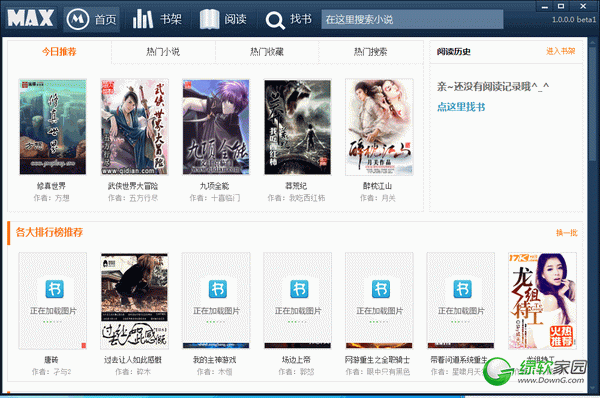The image size is (600, 398).
Task: Click author text 作者: 月关
Action: (378, 198)
